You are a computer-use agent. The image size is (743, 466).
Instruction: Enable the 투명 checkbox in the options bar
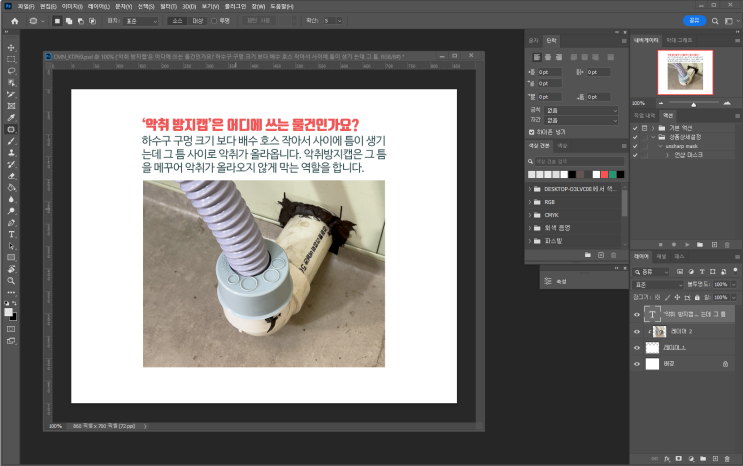click(x=215, y=20)
